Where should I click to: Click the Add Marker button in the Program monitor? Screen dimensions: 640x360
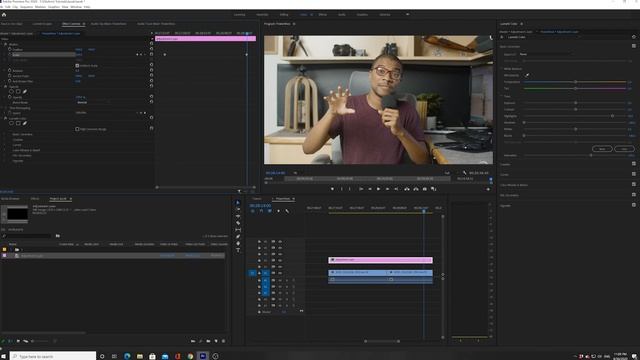coord(332,189)
